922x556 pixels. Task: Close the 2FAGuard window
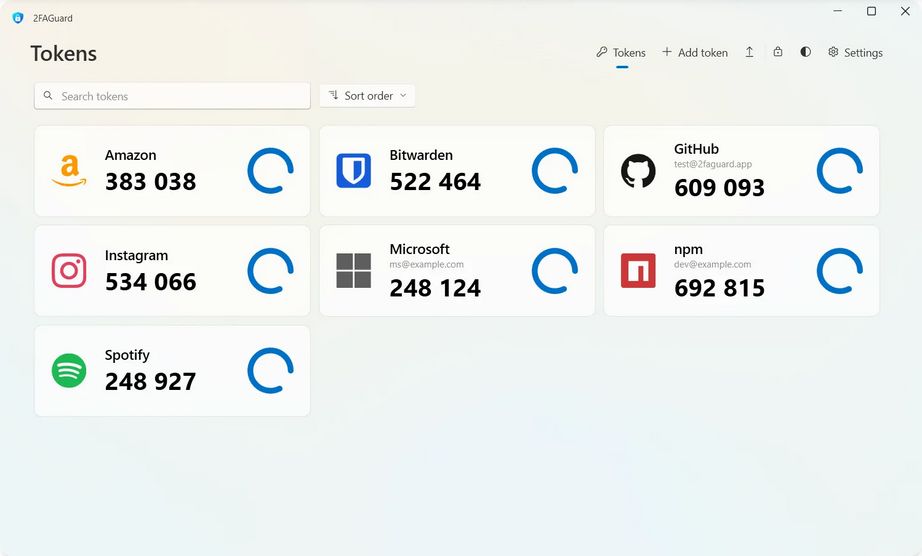[905, 11]
